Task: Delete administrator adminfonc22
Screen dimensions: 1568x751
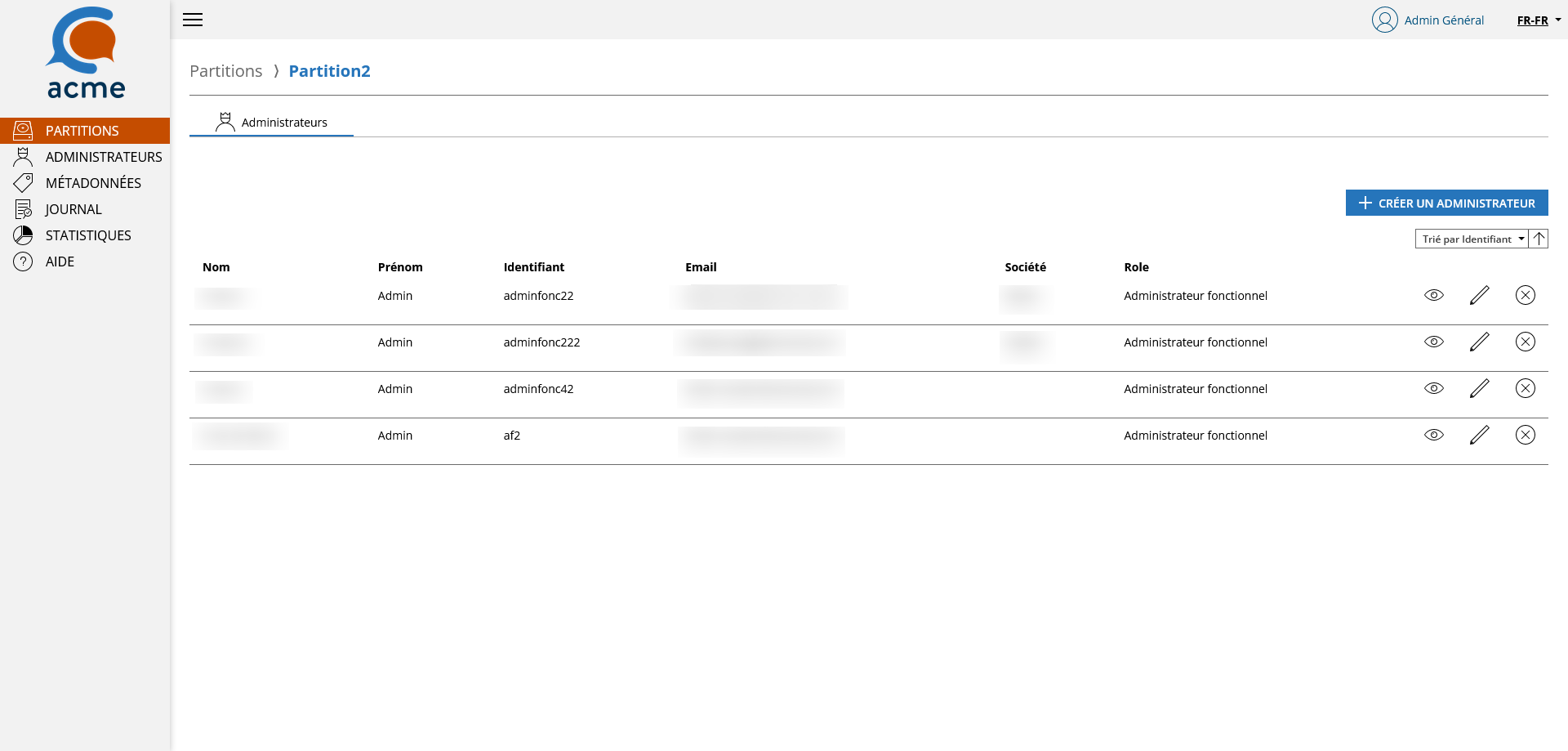Action: point(1526,295)
